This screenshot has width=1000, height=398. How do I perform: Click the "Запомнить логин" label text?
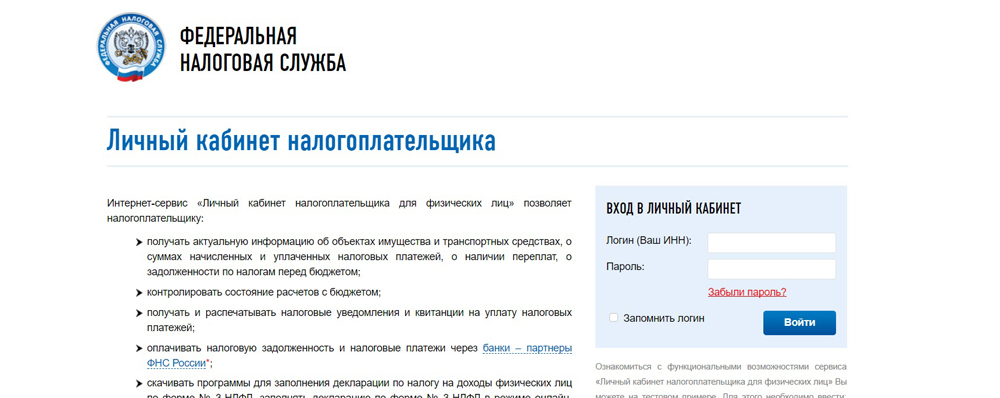(x=664, y=318)
